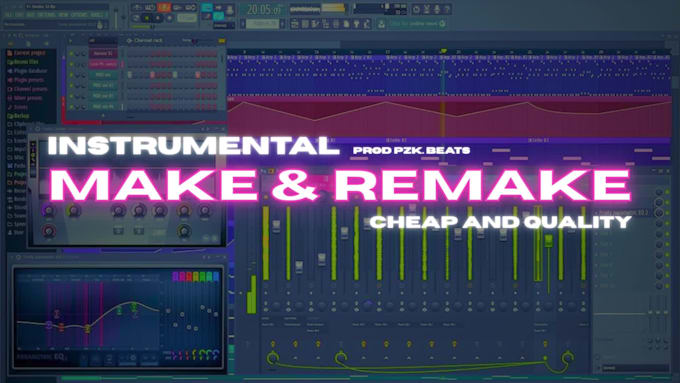Select the purple band token in Parametric EQ
The image size is (680, 383).
point(49,324)
